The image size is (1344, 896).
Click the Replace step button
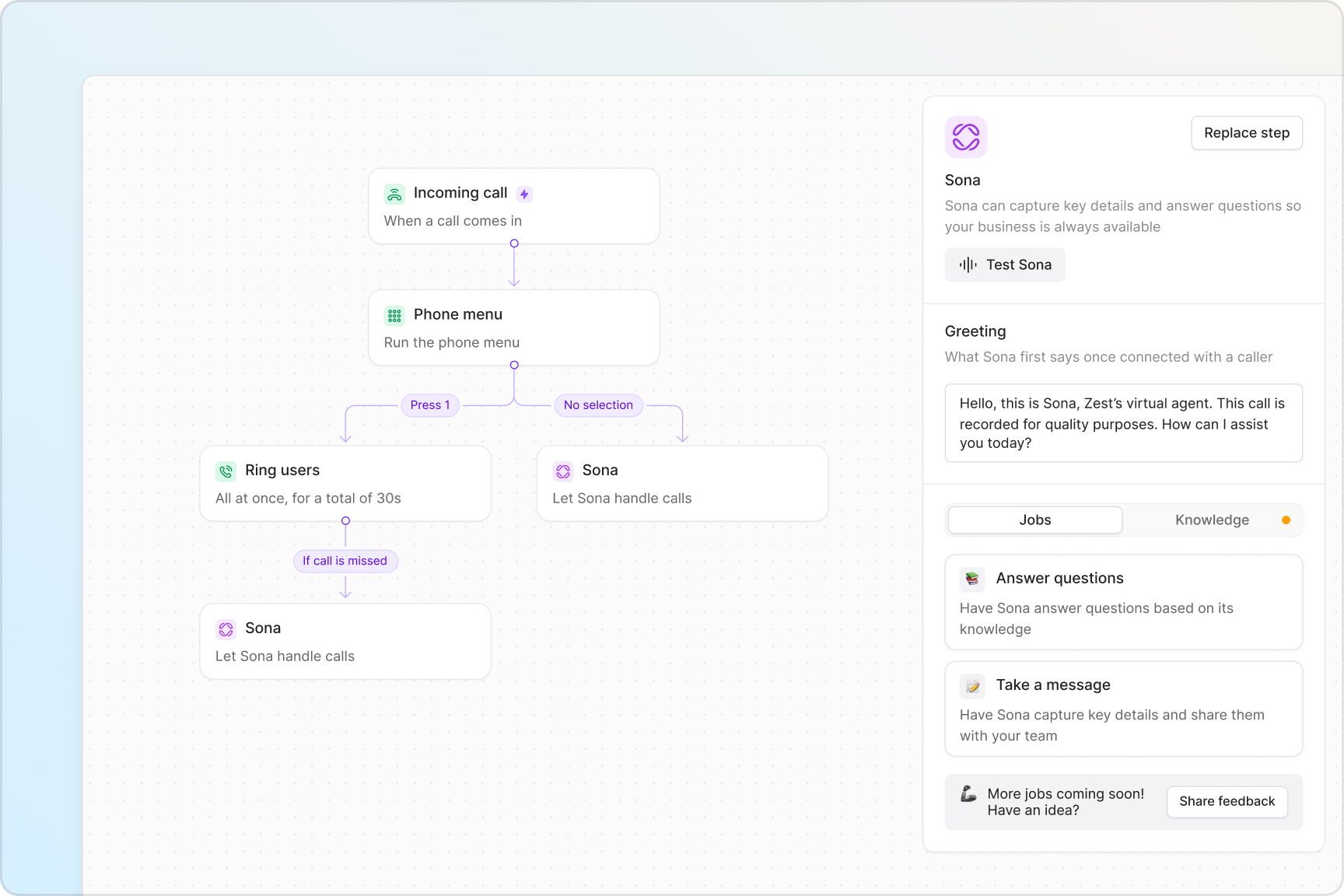[x=1247, y=133]
